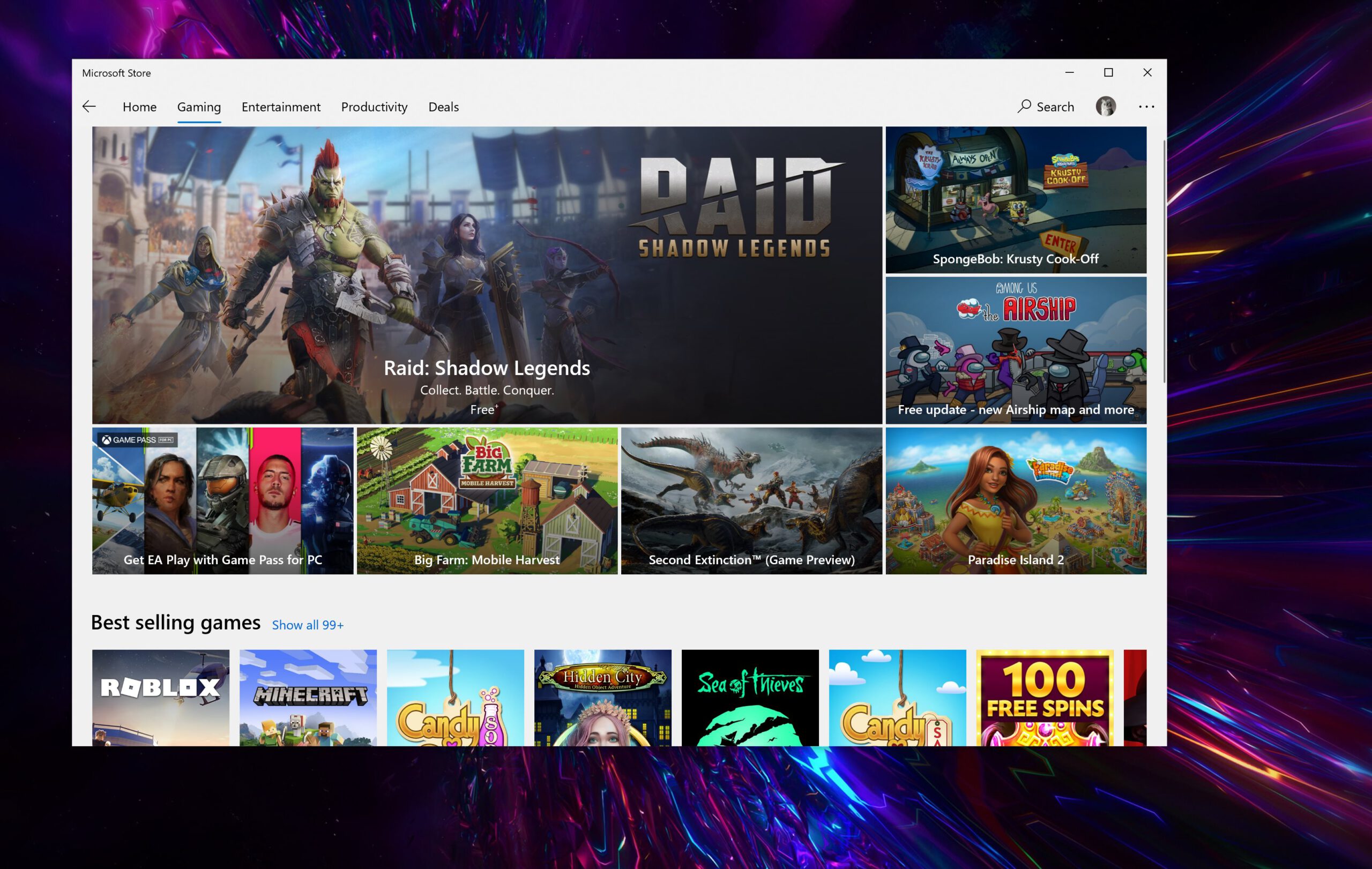Click Show all 99+ link

308,625
